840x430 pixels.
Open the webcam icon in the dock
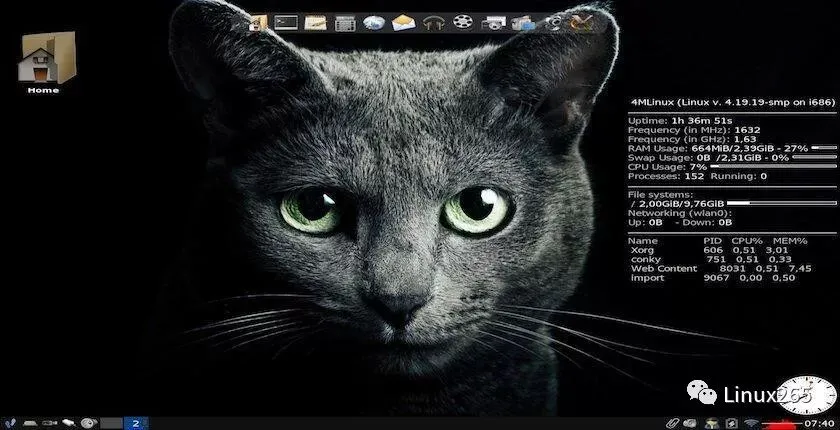553,23
